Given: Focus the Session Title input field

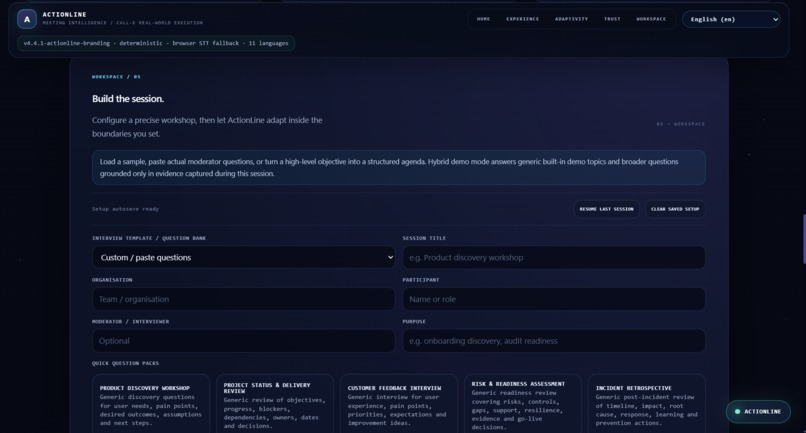Looking at the screenshot, I should pos(554,257).
